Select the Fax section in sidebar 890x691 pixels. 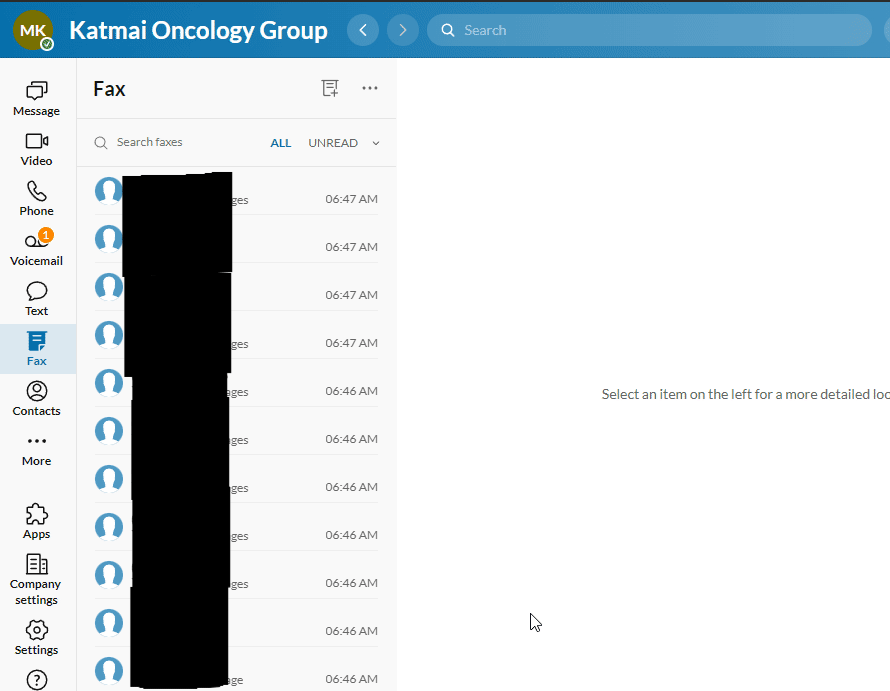pyautogui.click(x=36, y=349)
